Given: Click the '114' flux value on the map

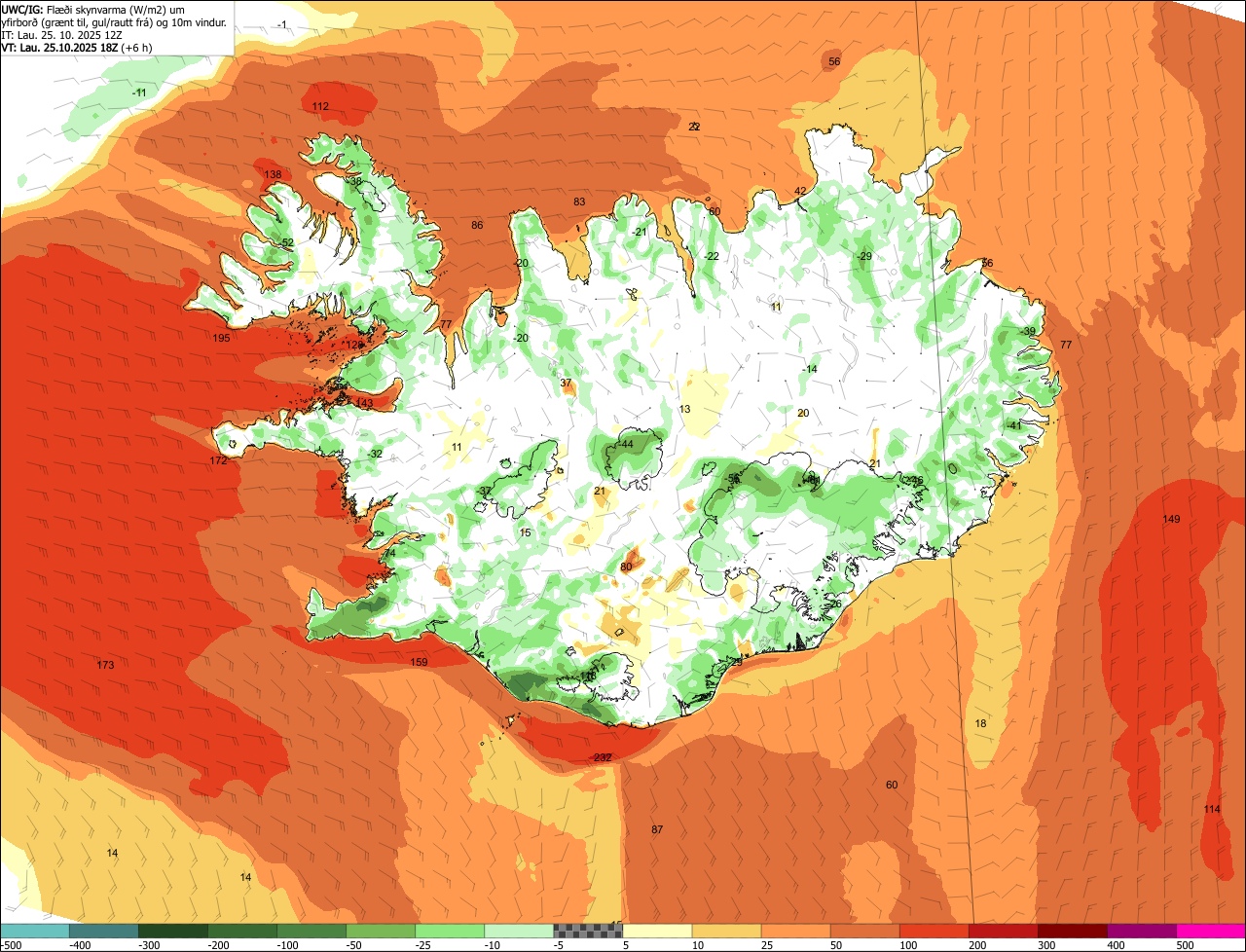Looking at the screenshot, I should 1212,809.
